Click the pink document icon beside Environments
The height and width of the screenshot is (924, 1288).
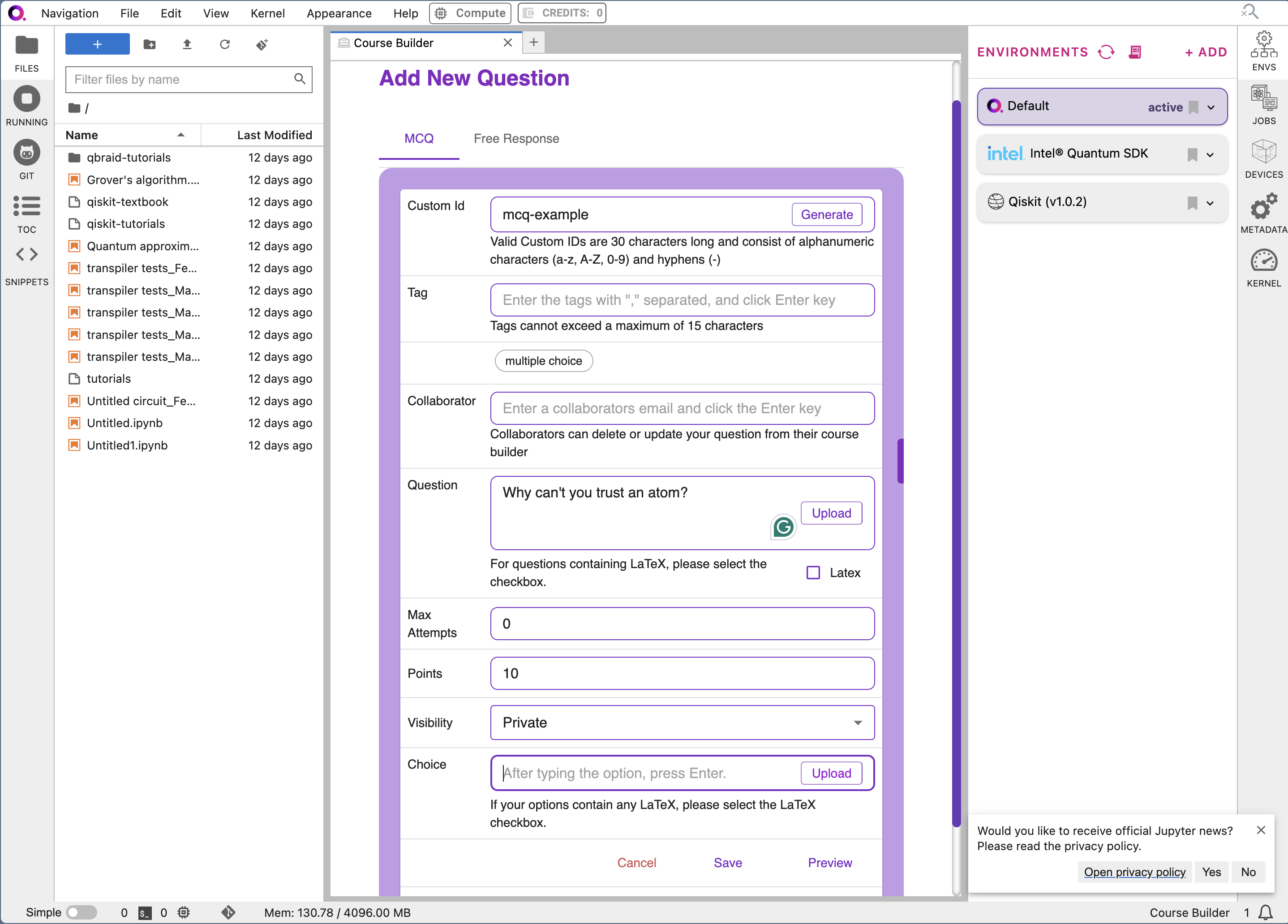(x=1135, y=52)
